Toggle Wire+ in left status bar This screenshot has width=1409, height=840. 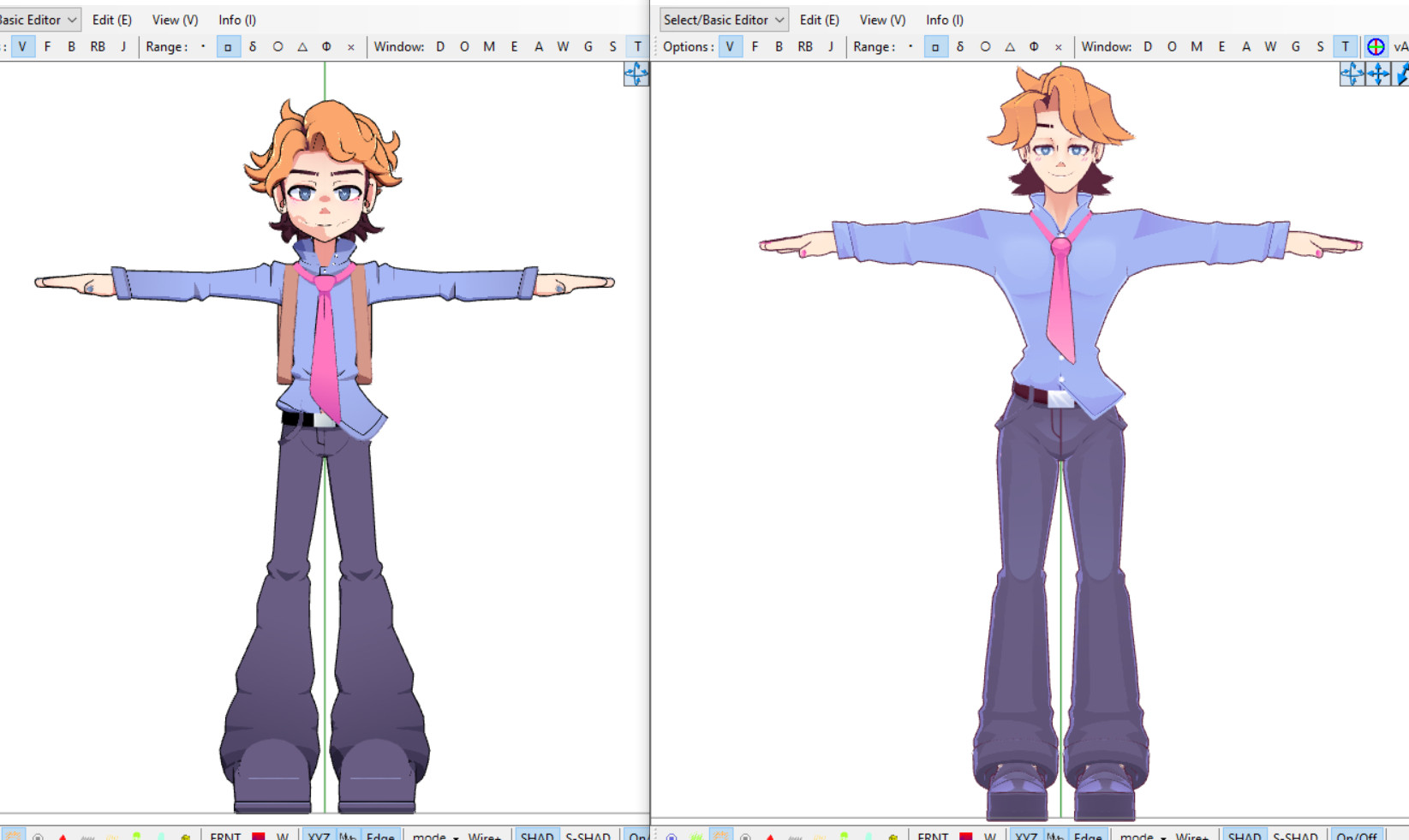tap(485, 836)
